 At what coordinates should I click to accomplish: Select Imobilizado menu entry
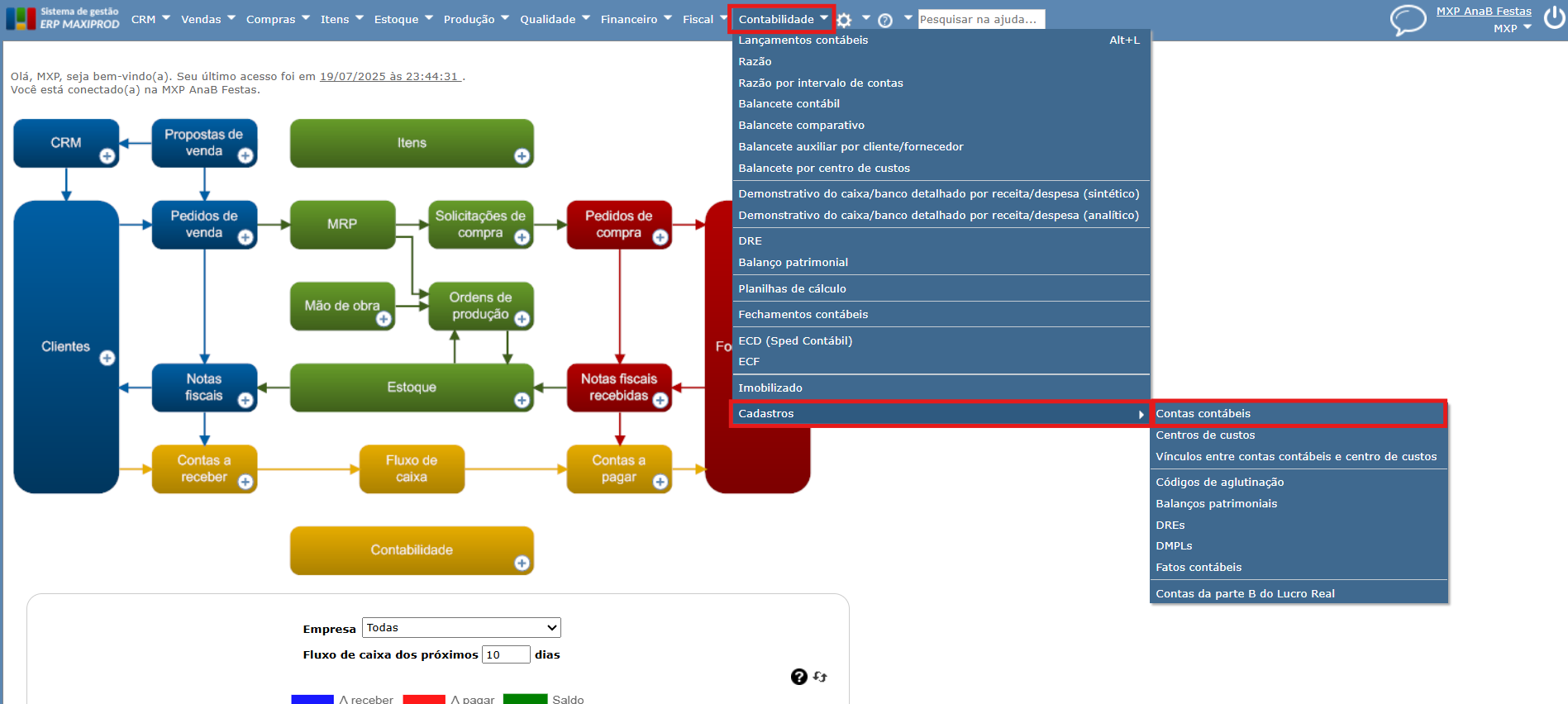pos(941,388)
